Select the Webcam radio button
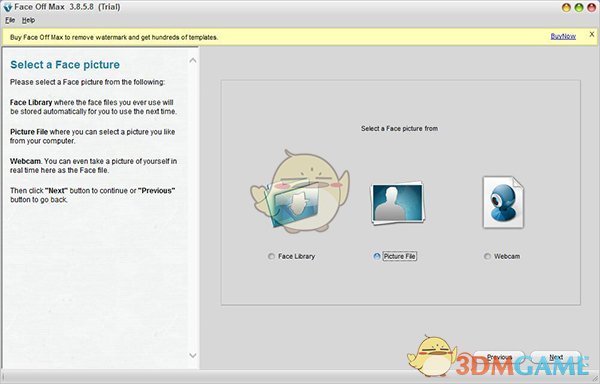The height and width of the screenshot is (384, 600). pos(487,256)
